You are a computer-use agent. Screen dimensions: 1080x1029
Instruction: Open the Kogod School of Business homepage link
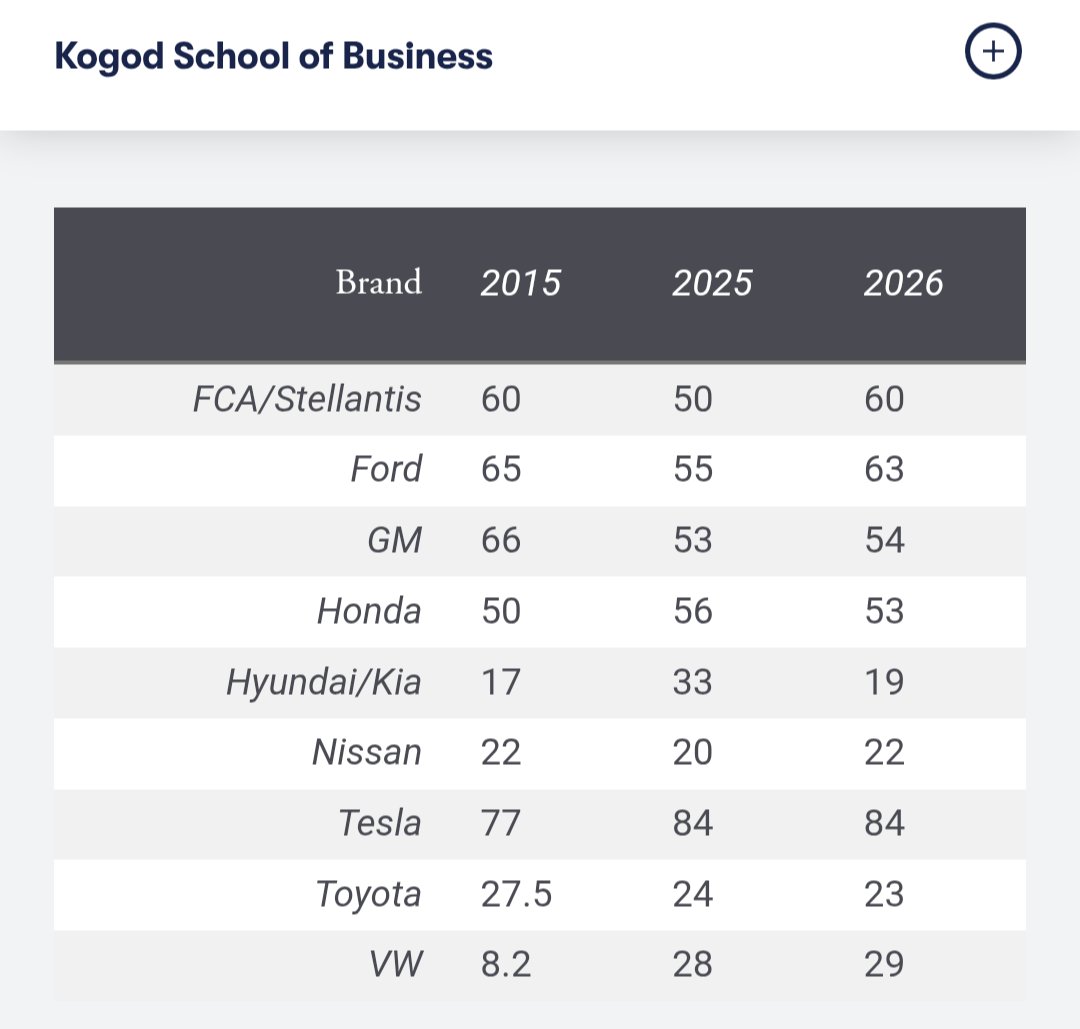[273, 56]
